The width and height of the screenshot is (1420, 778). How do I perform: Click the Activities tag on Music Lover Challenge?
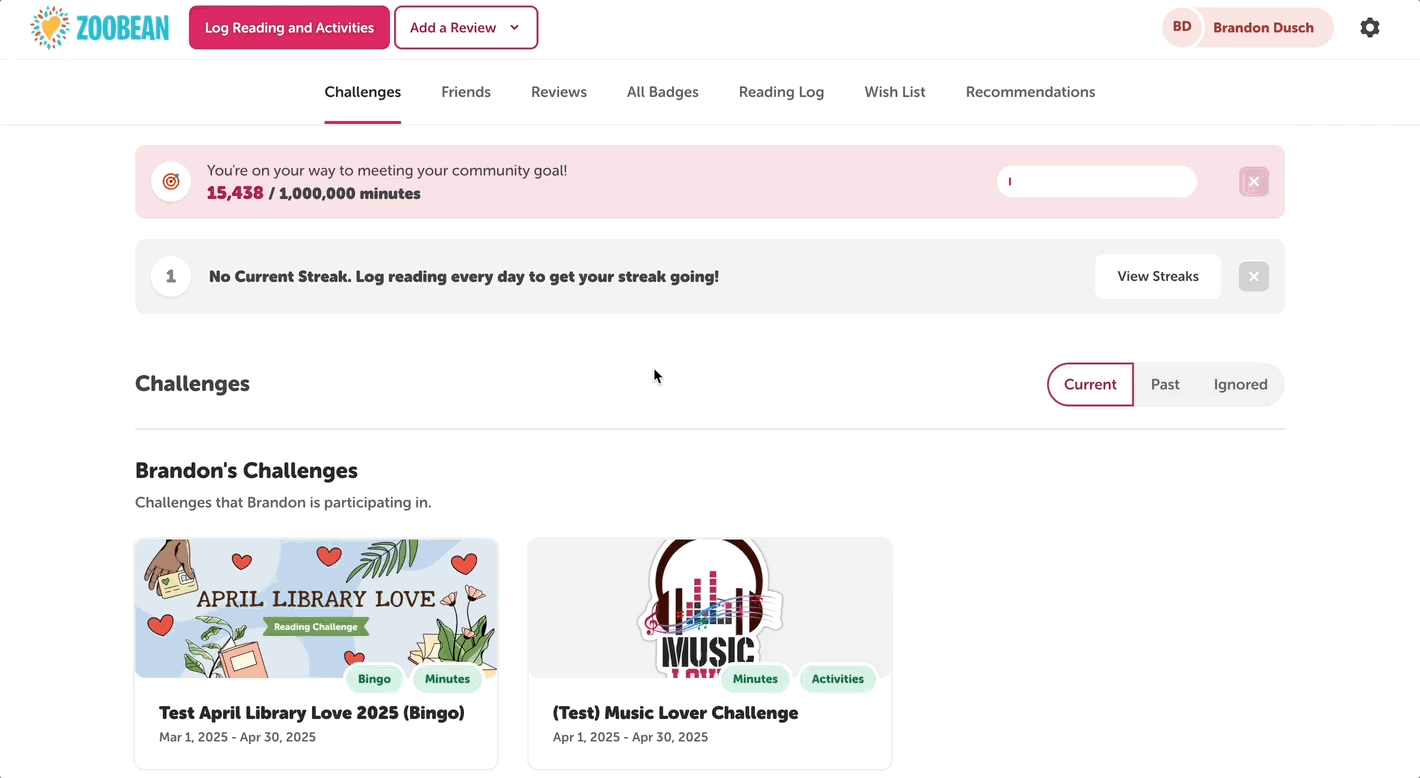tap(837, 678)
